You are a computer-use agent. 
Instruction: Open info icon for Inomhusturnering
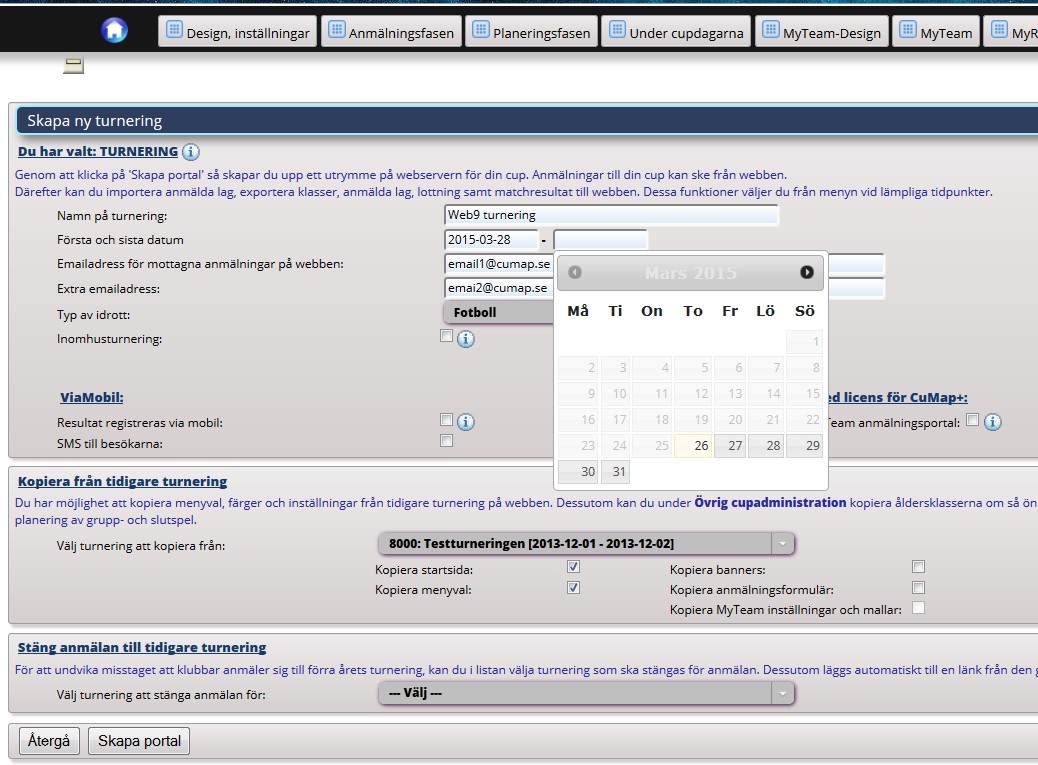click(x=466, y=339)
